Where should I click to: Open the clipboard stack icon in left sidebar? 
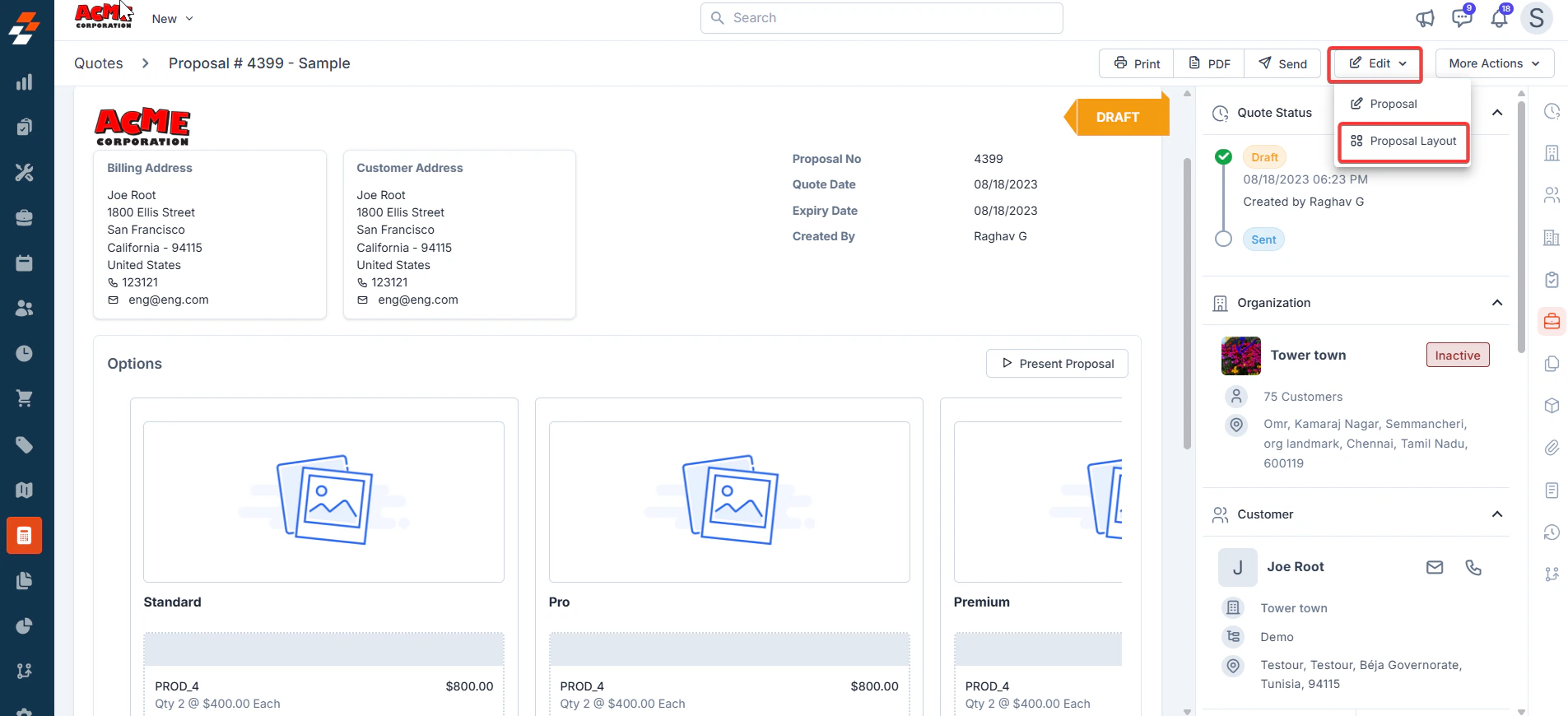25,127
